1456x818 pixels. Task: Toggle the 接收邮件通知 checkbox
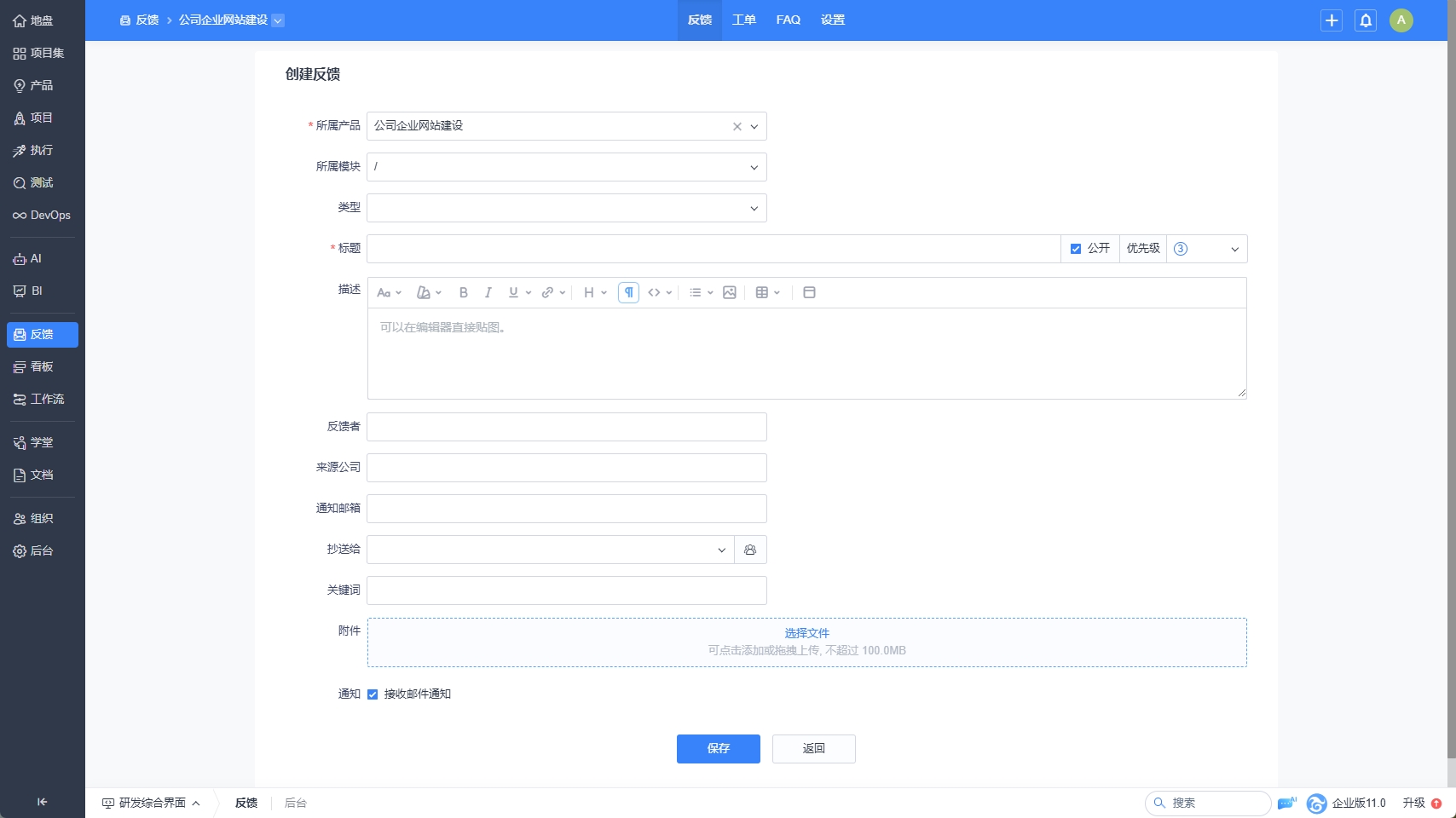click(x=373, y=694)
